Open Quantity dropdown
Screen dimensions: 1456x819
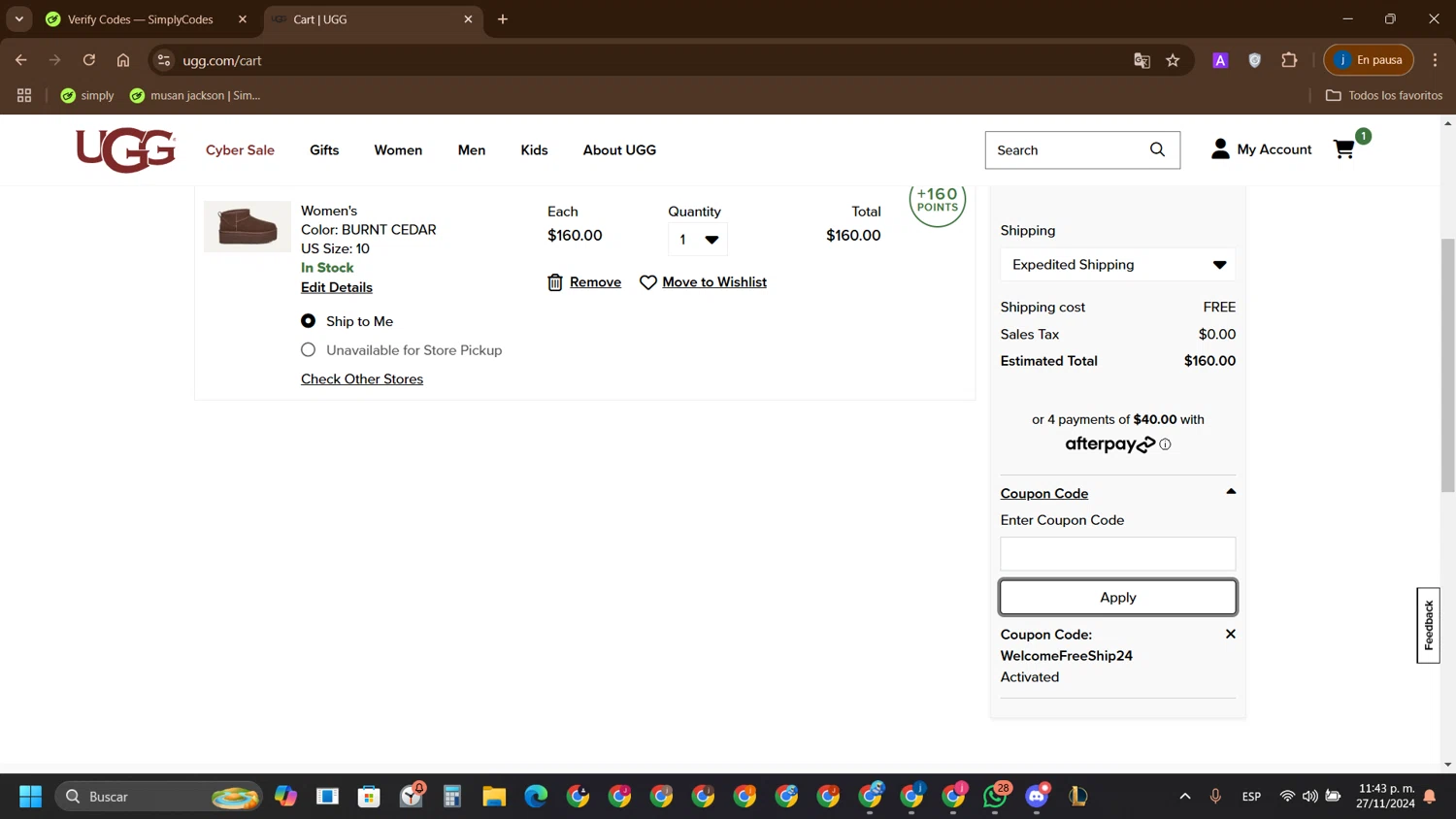tap(698, 240)
